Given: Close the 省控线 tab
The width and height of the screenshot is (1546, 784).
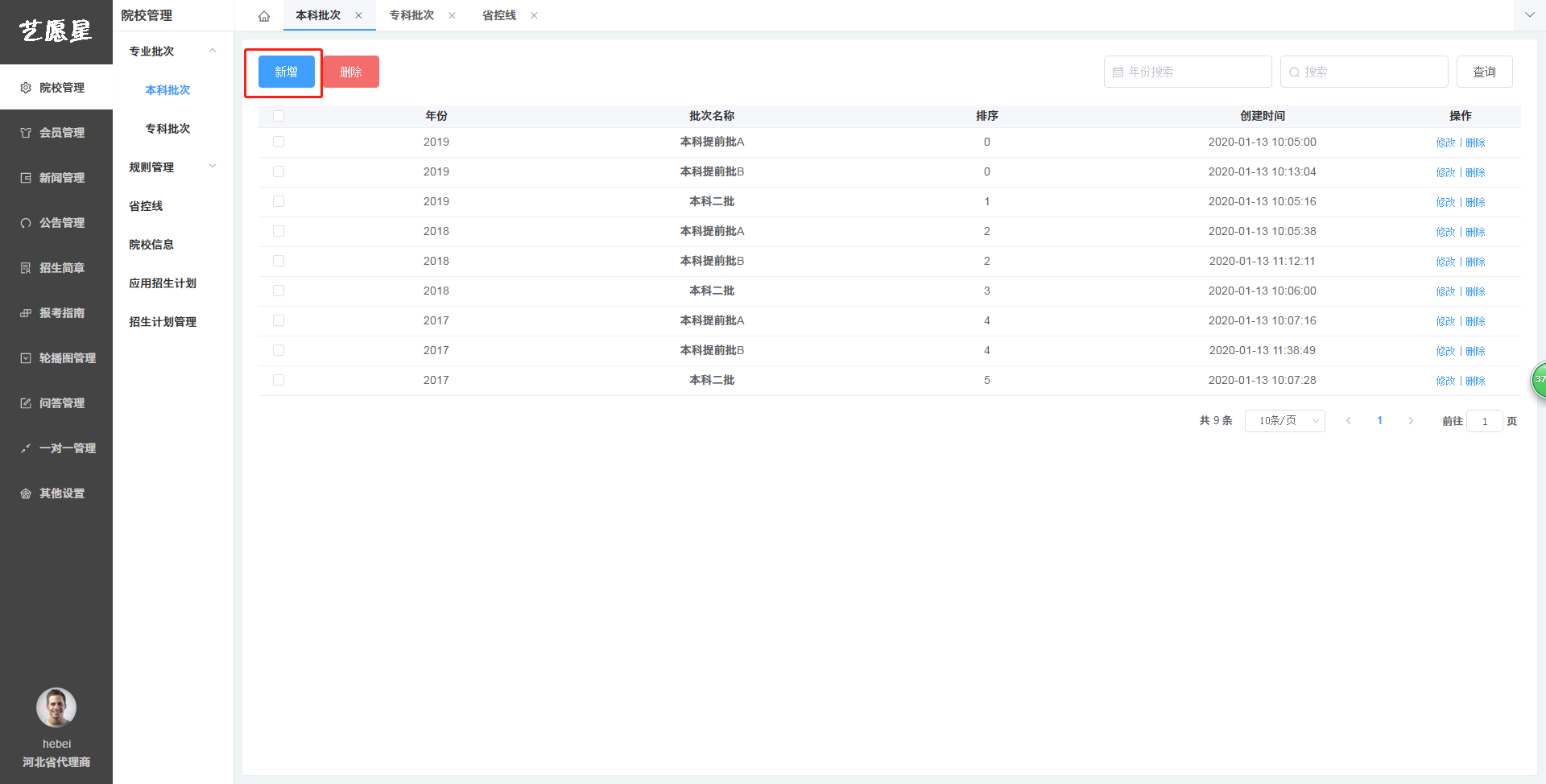Looking at the screenshot, I should tap(534, 15).
